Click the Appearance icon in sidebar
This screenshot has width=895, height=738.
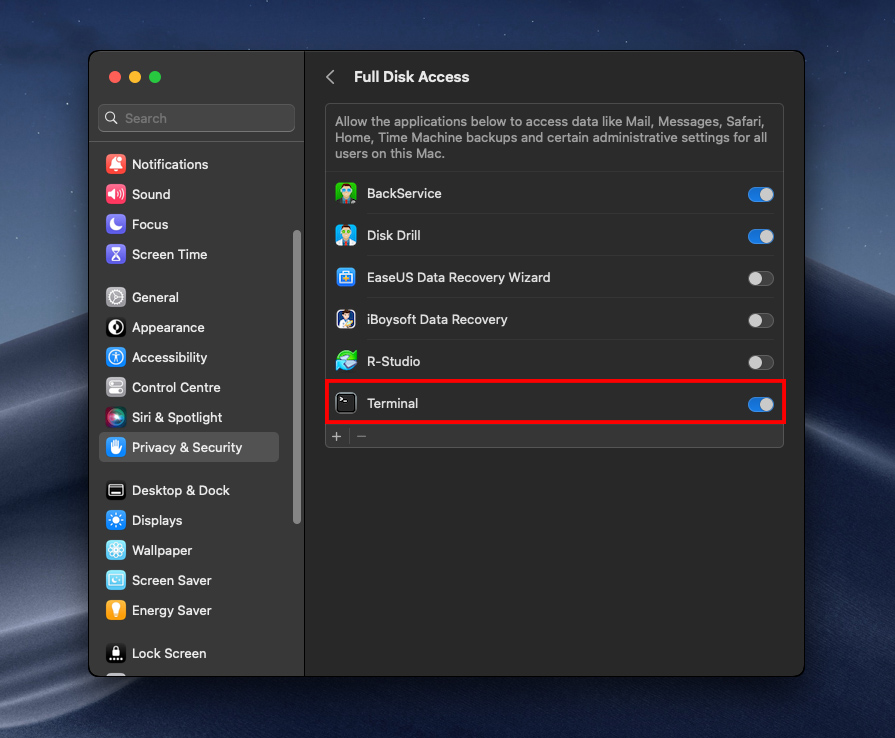(116, 327)
